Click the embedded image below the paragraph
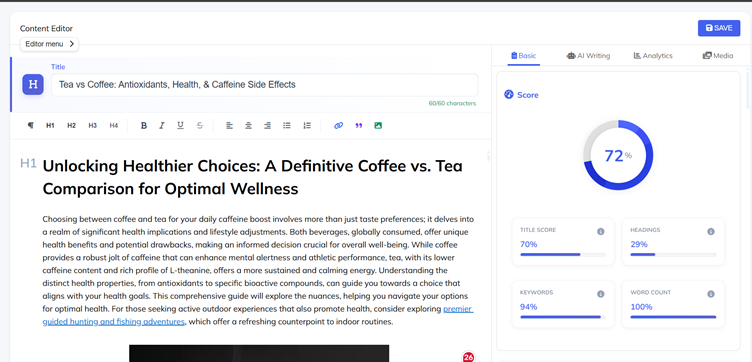Screen dimensions: 752x362 [259, 353]
